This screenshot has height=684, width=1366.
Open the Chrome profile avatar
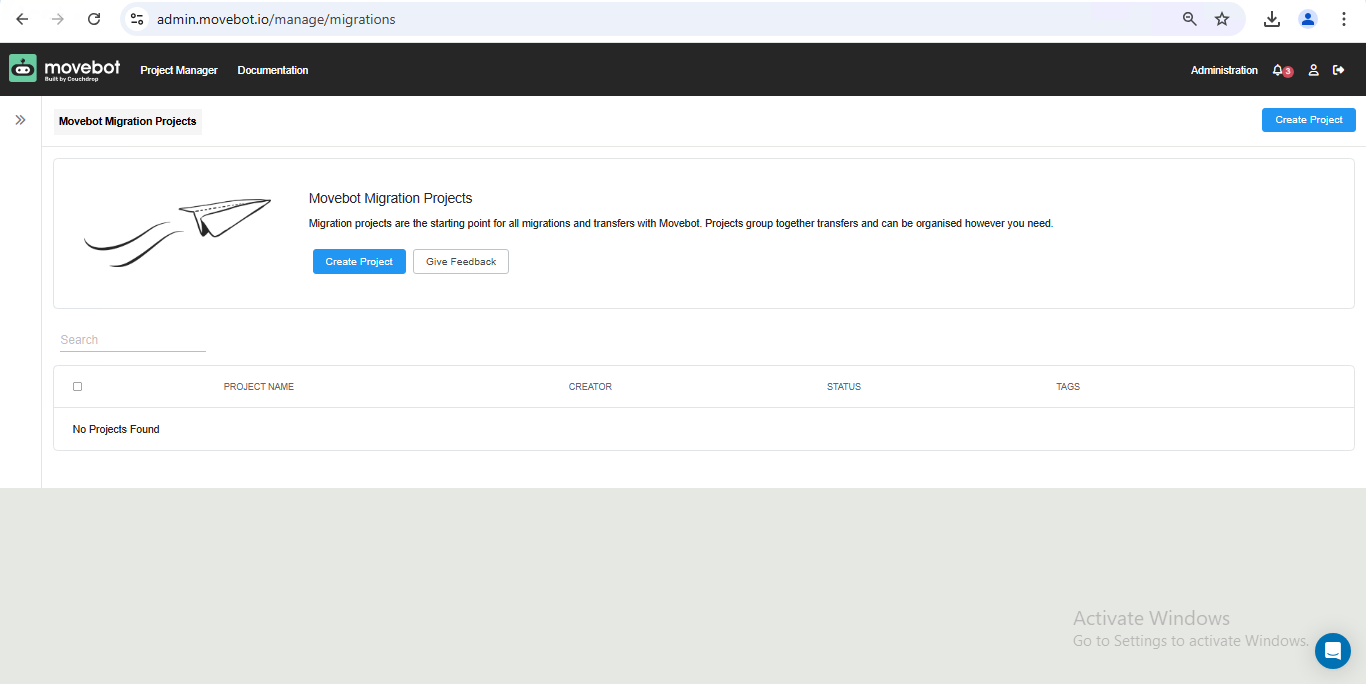pyautogui.click(x=1308, y=19)
